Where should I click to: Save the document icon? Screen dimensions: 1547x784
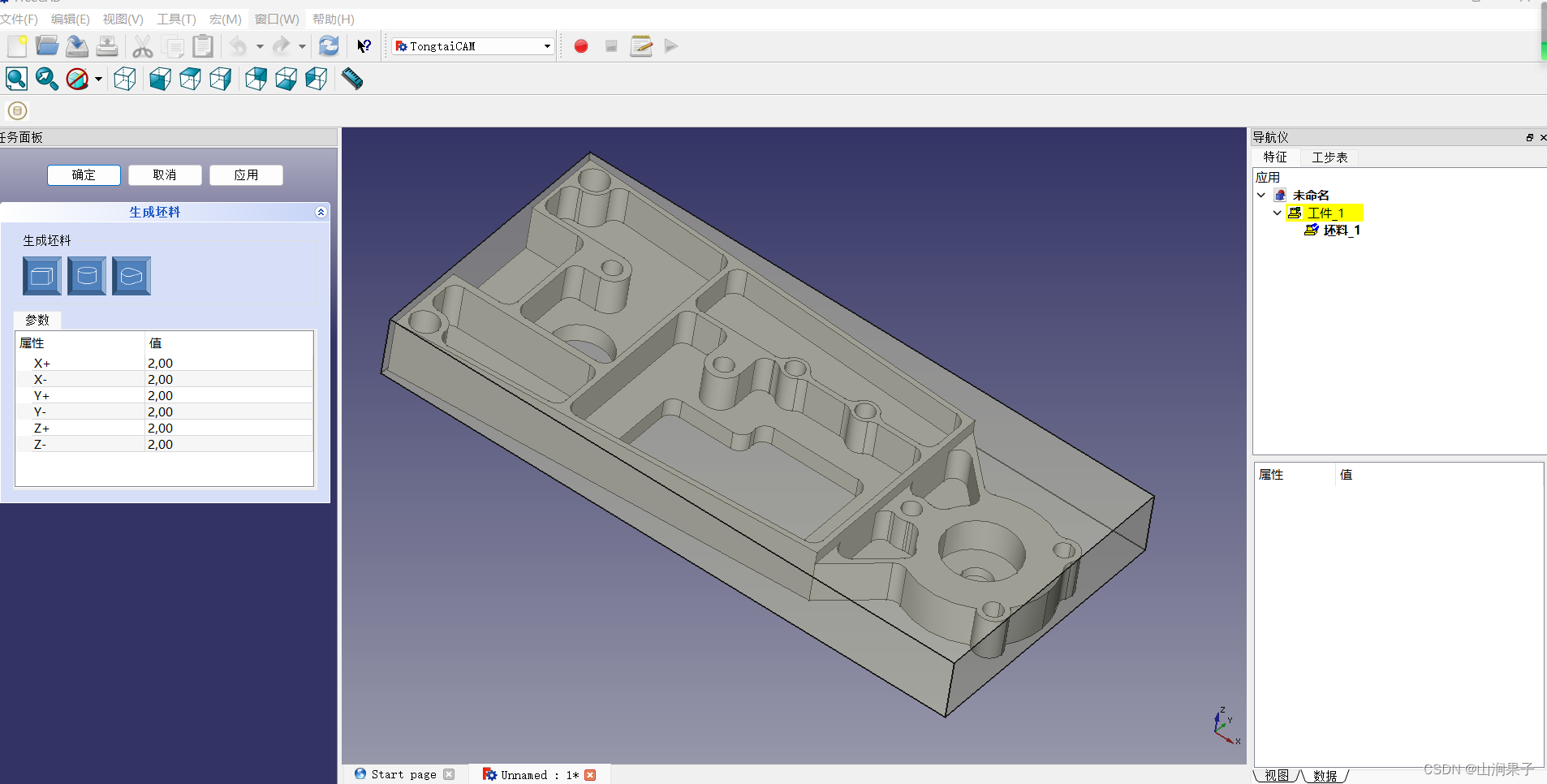pos(77,46)
